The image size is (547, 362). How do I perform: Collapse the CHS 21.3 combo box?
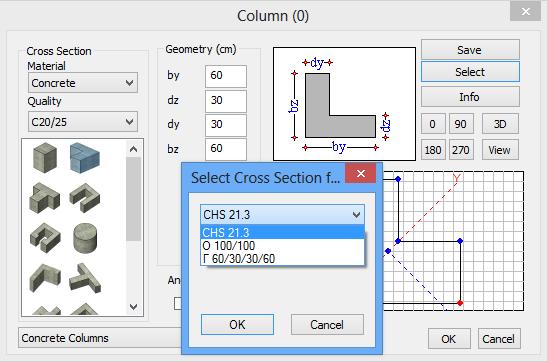coord(282,214)
